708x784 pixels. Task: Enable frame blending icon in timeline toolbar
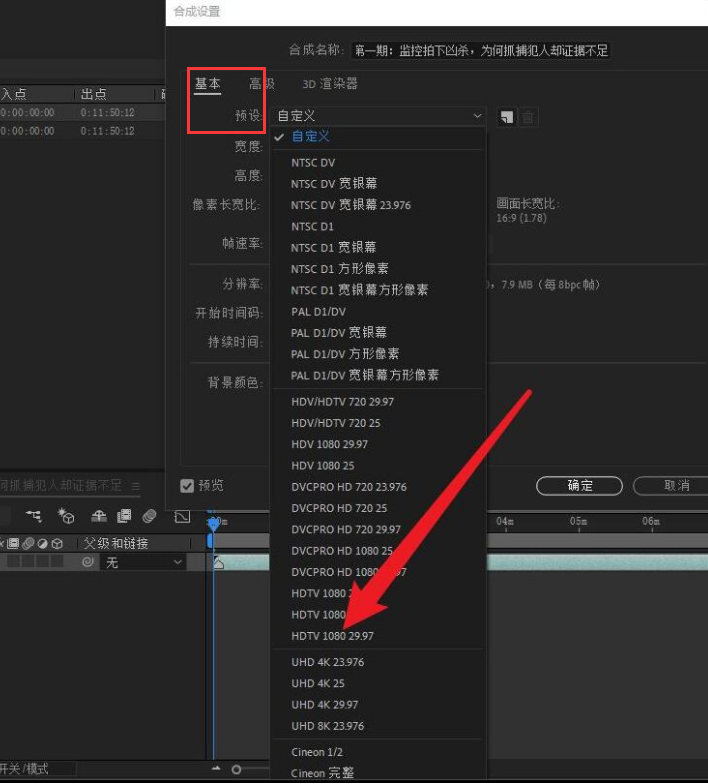pyautogui.click(x=124, y=516)
